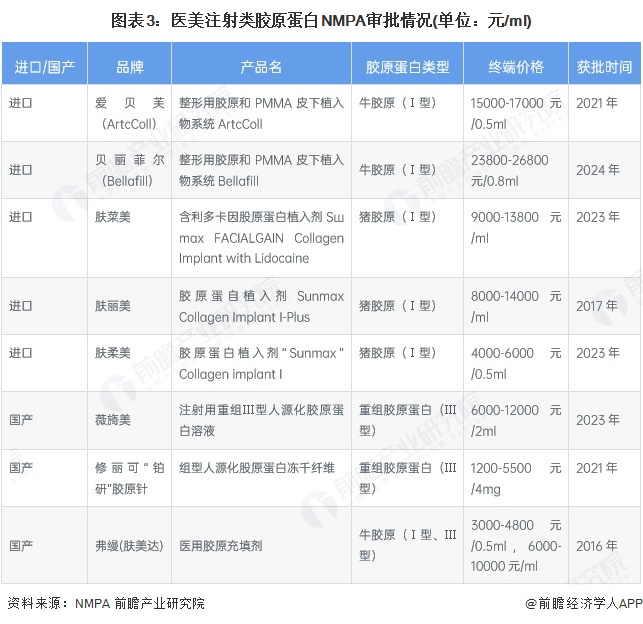This screenshot has width=643, height=624.
Task: Click '猪胶原（I型）' in 肤柔美 row
Action: click(x=397, y=353)
